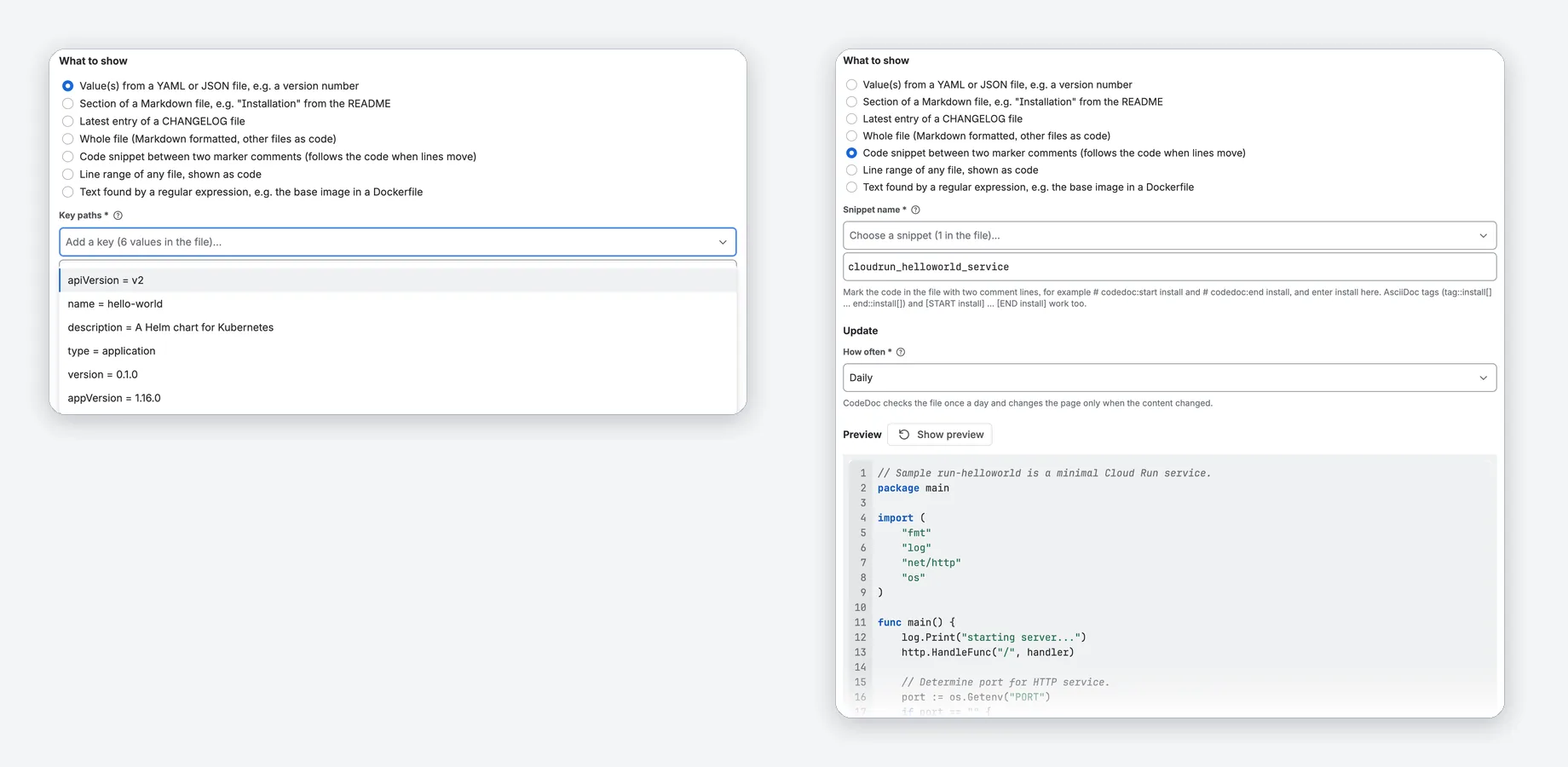Choose regular expression radio in the Key paths form
The width and height of the screenshot is (1568, 767).
(x=68, y=192)
